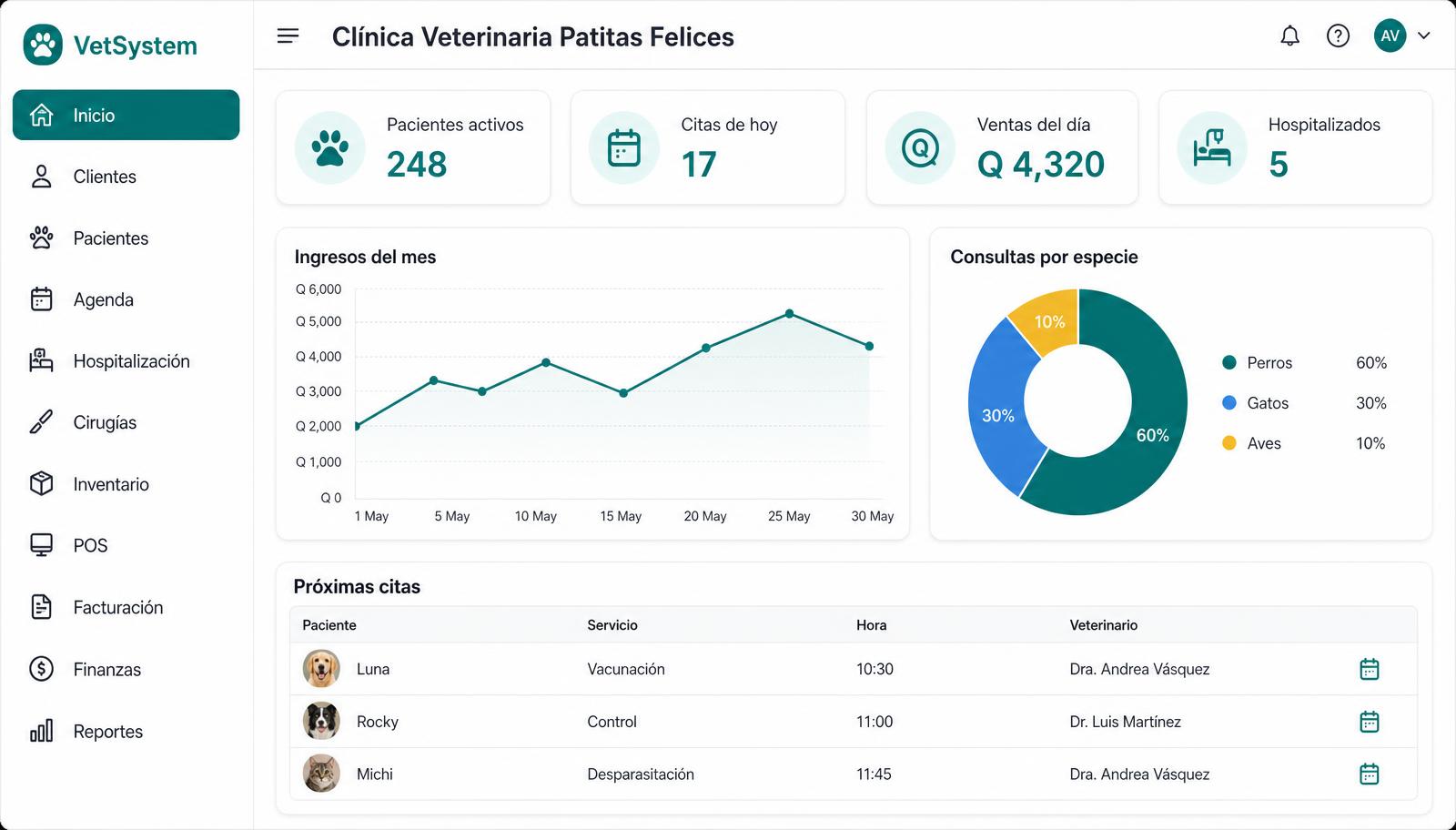
Task: Click the calendar icon in Rocky's row
Action: coord(1369,722)
